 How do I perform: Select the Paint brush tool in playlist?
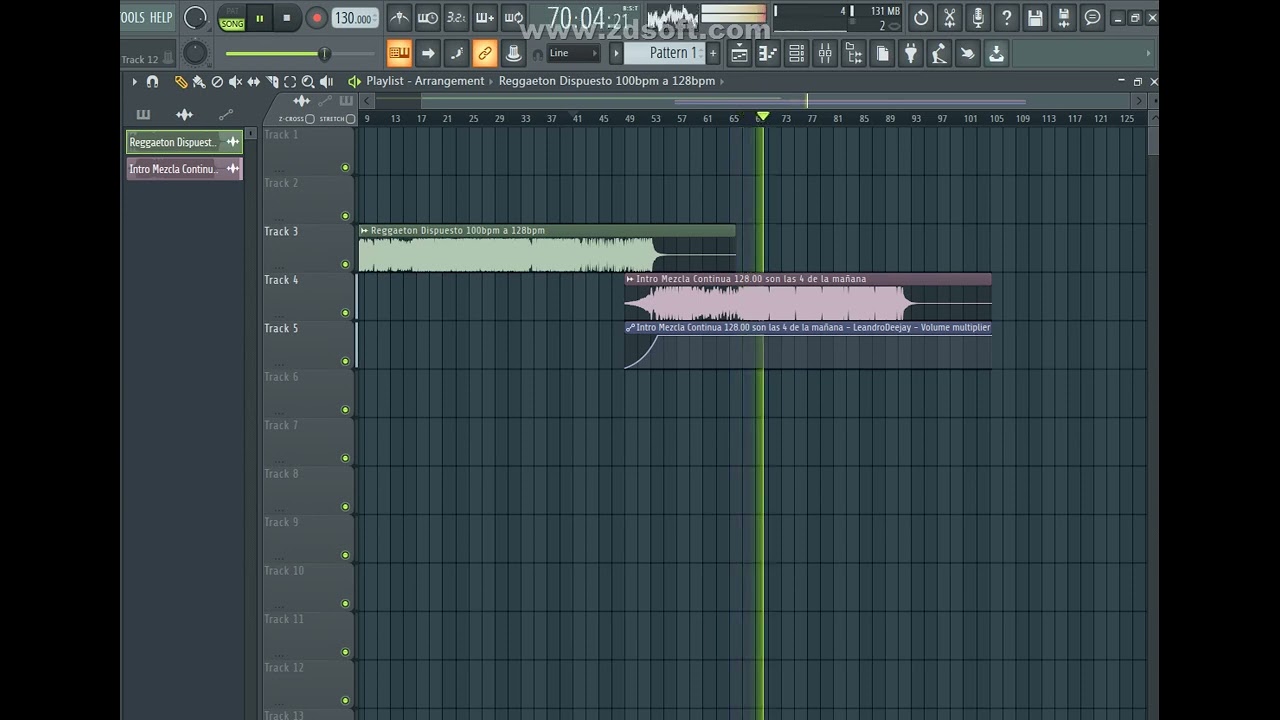(199, 82)
